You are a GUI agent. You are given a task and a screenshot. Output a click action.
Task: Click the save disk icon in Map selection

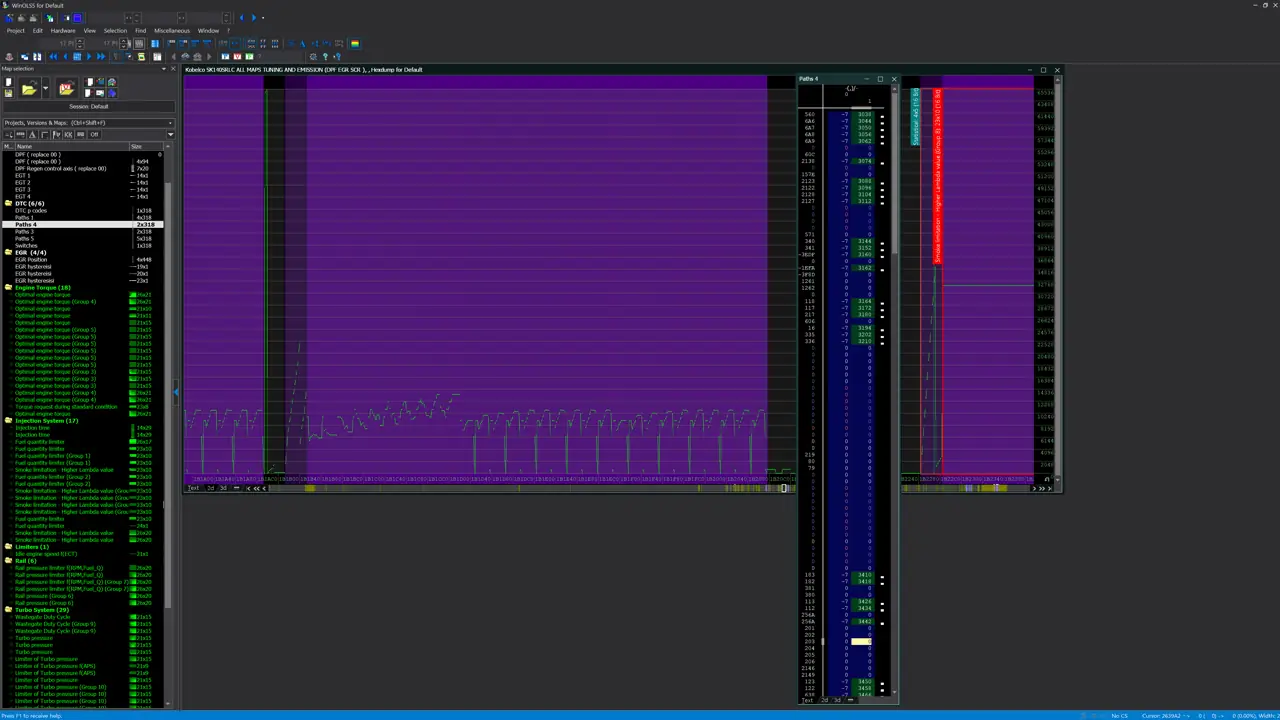tap(8, 93)
